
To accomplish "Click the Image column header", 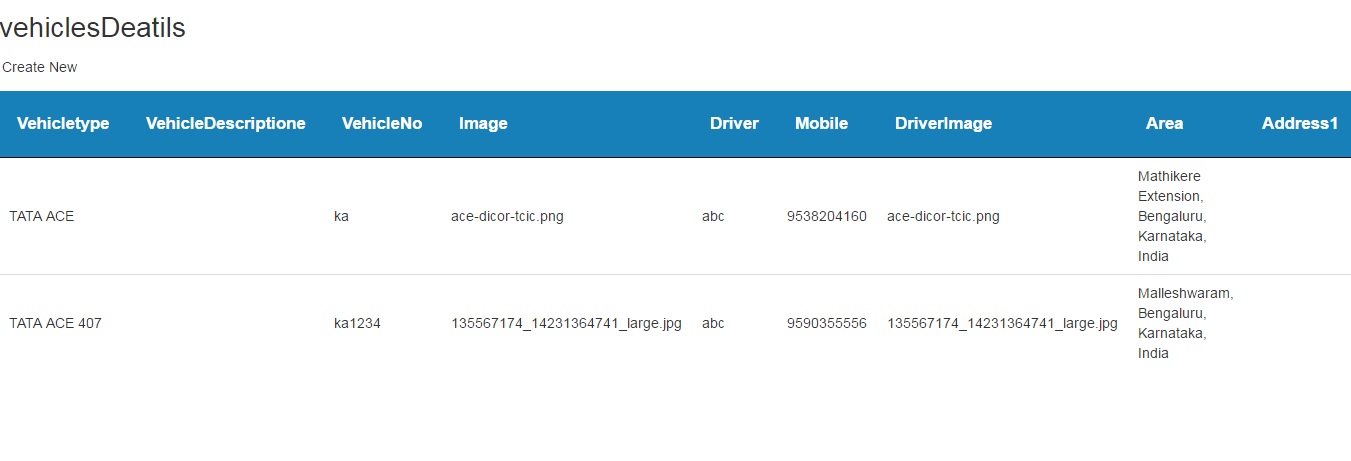I will point(483,123).
